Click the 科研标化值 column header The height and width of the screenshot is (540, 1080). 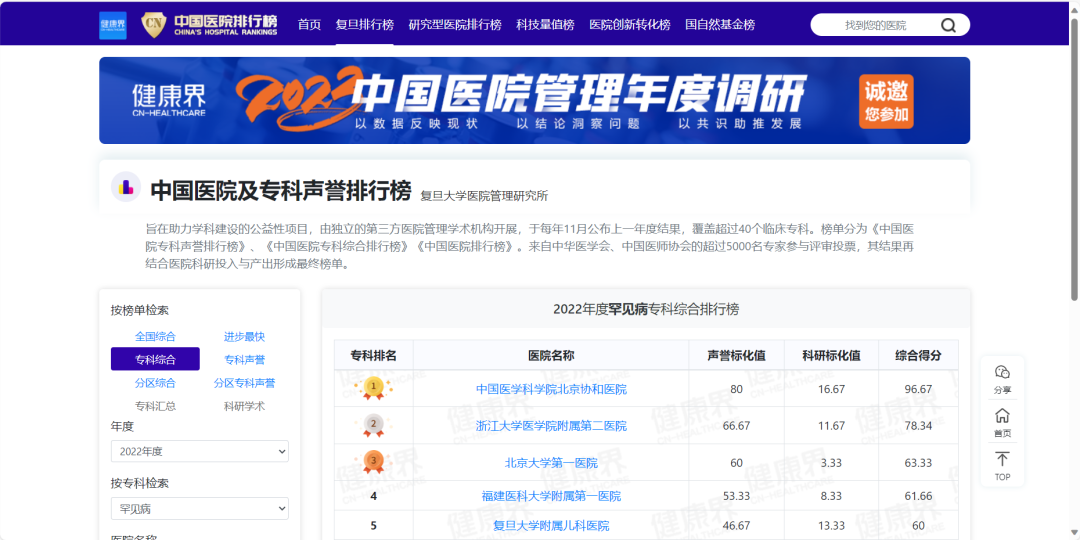(x=831, y=355)
